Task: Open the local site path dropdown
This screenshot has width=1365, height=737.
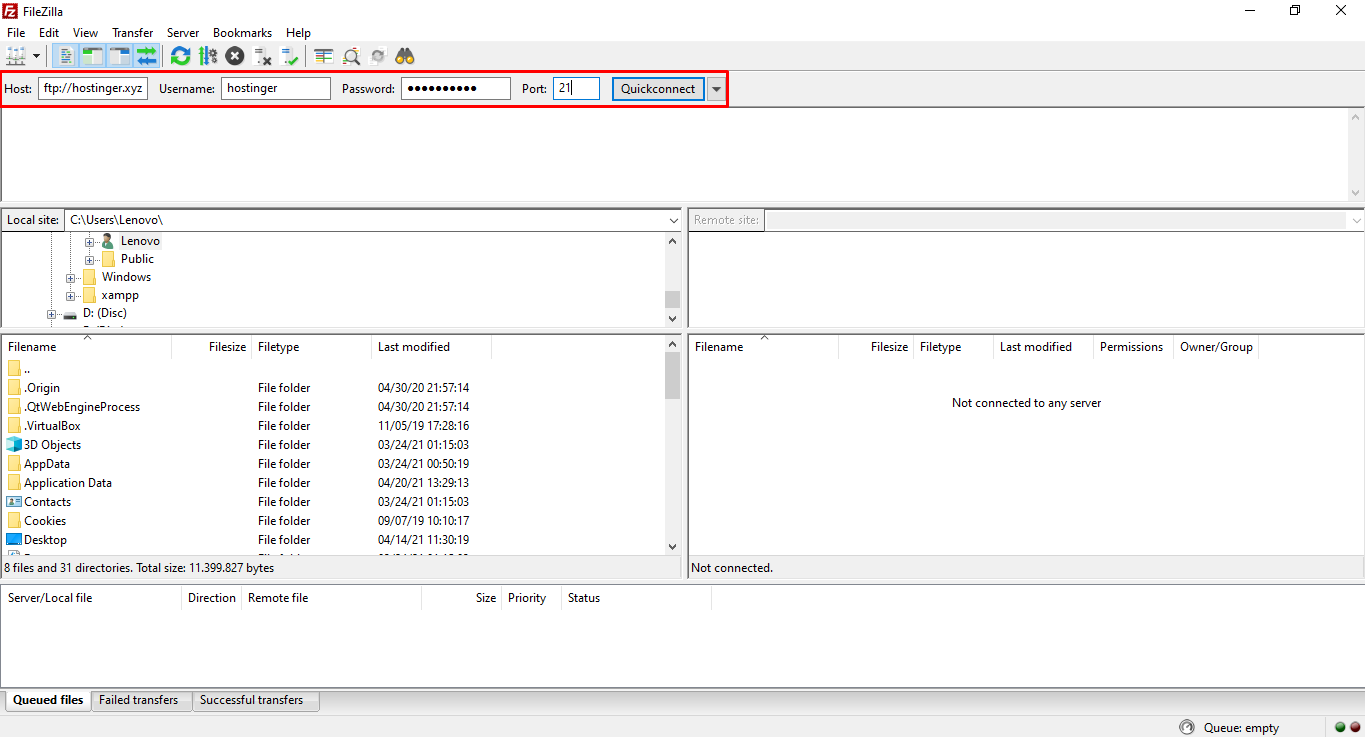Action: click(672, 219)
